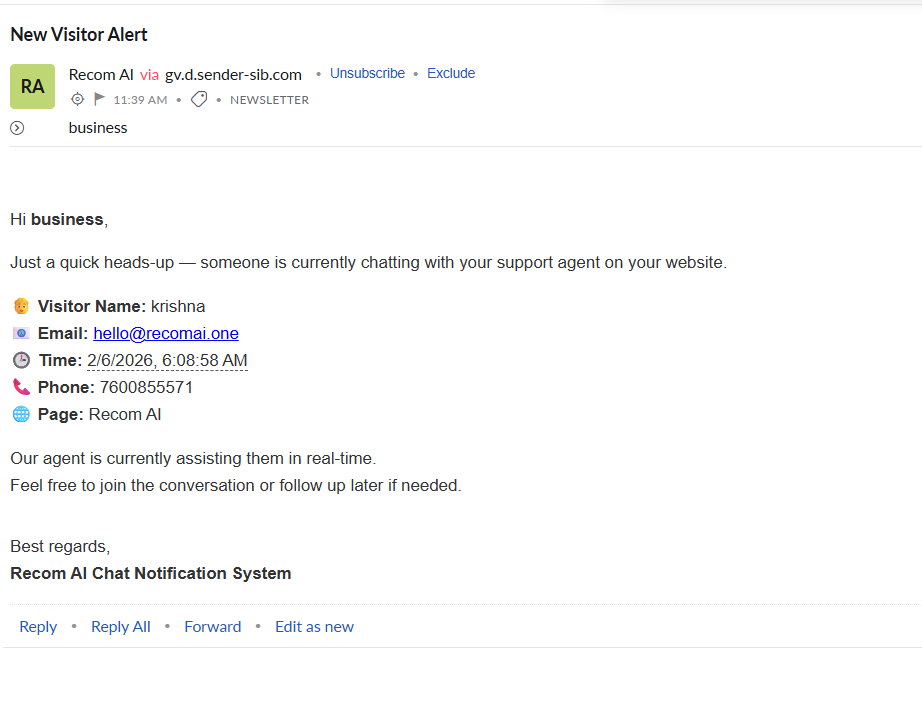Click the Recom AI Chat Notification System signature

pos(151,573)
